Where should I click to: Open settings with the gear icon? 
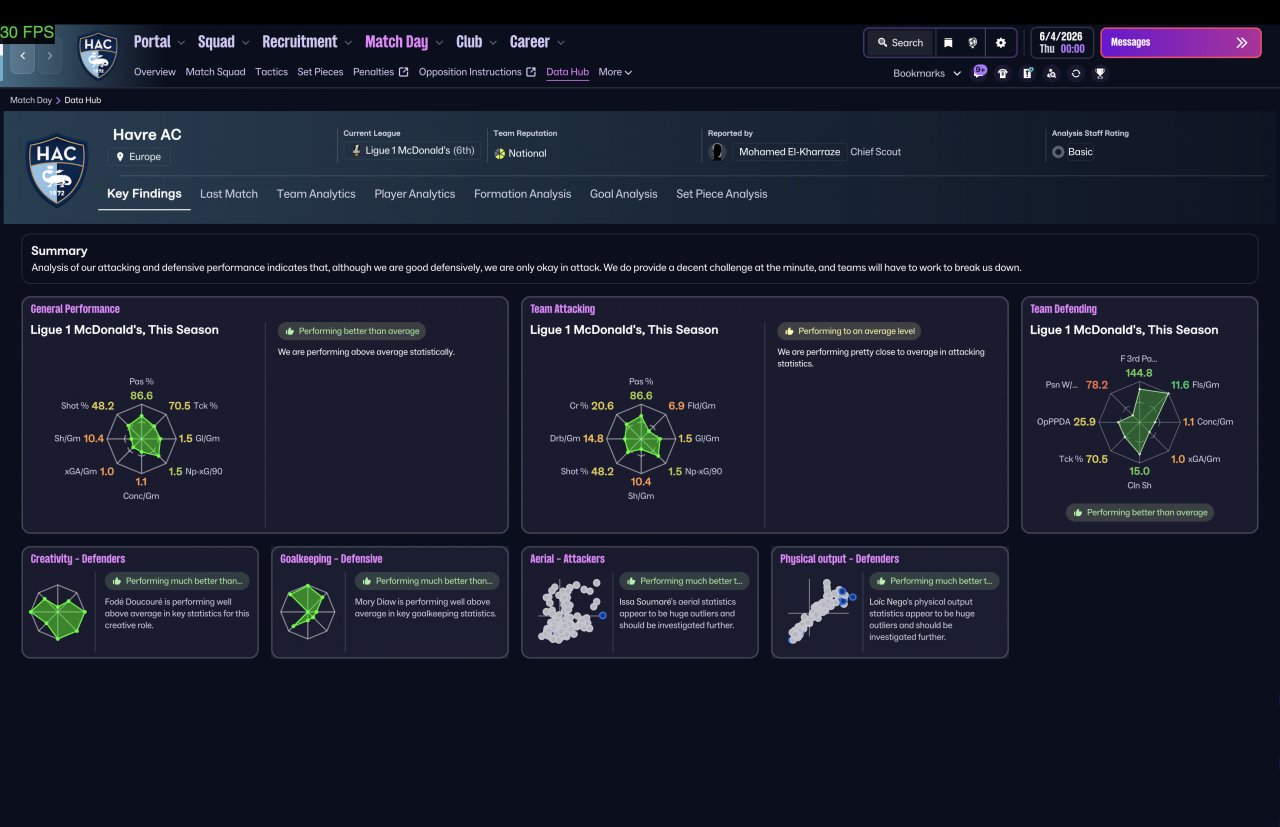pos(1001,43)
